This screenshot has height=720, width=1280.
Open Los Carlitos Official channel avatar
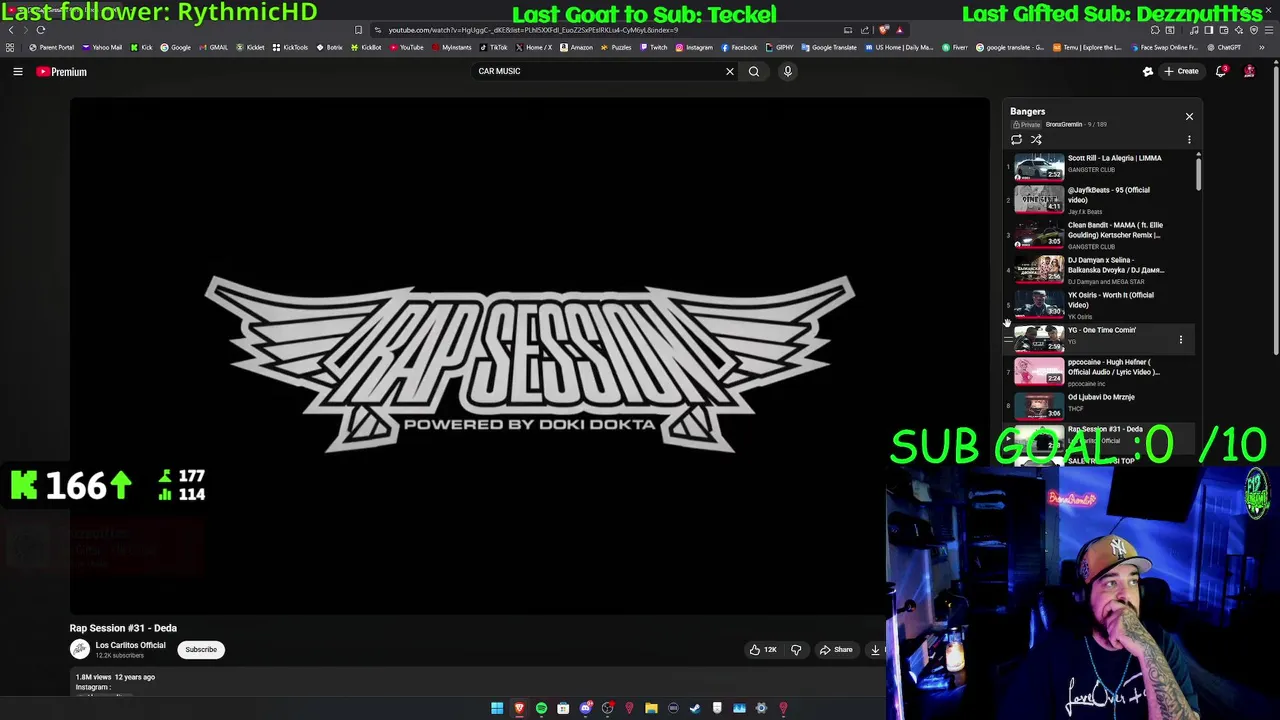(x=79, y=649)
